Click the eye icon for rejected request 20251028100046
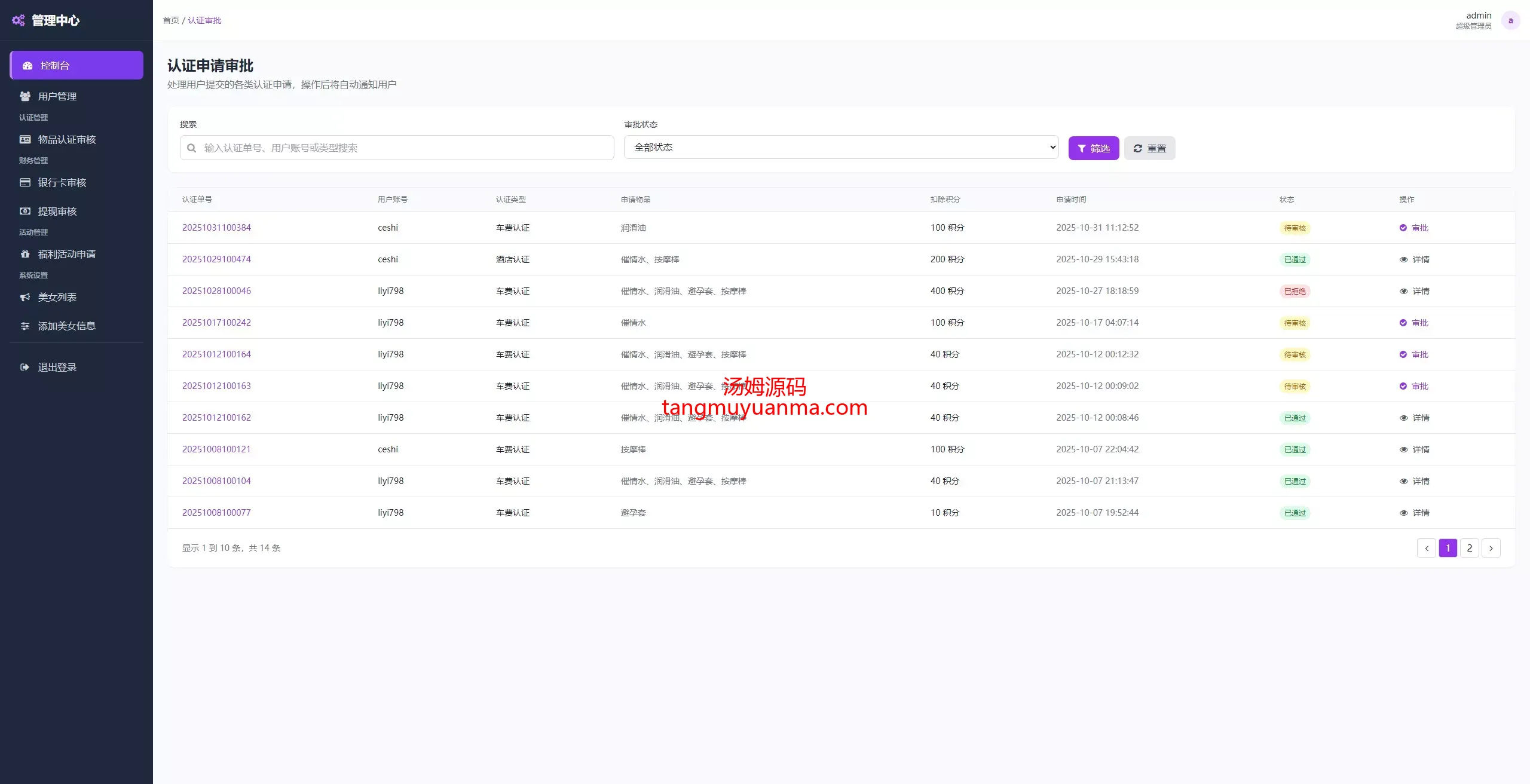Screen dimensions: 1530x784 [x=1403, y=291]
